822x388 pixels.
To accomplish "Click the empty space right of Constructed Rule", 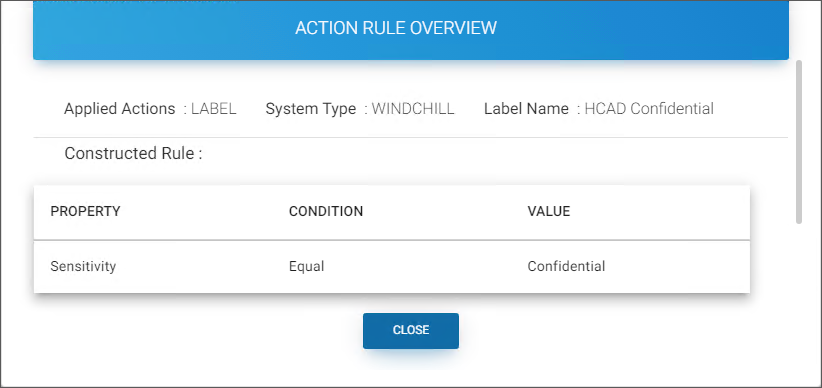I will [x=493, y=154].
